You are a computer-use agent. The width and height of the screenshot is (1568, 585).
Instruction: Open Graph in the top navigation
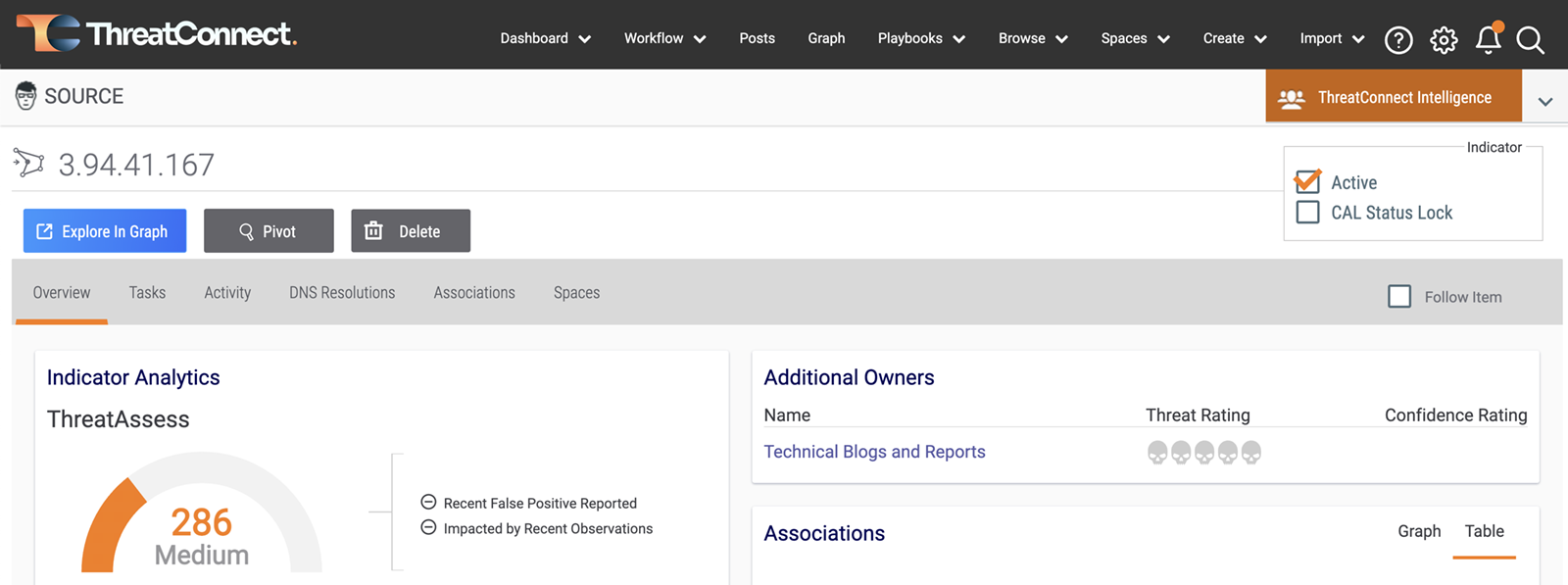(x=826, y=38)
